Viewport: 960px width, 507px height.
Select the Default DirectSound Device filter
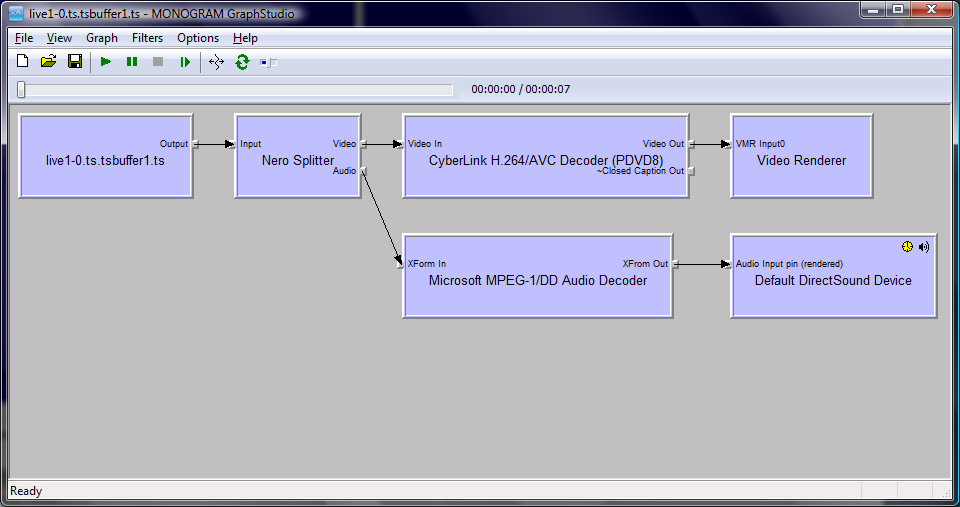[x=833, y=276]
